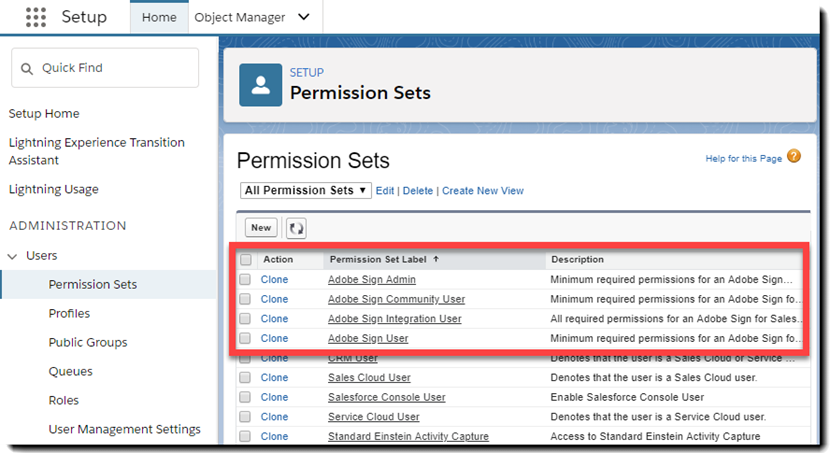Screen dimensions: 830x453
Task: Click the Permission Sets header user icon
Action: [x=260, y=84]
